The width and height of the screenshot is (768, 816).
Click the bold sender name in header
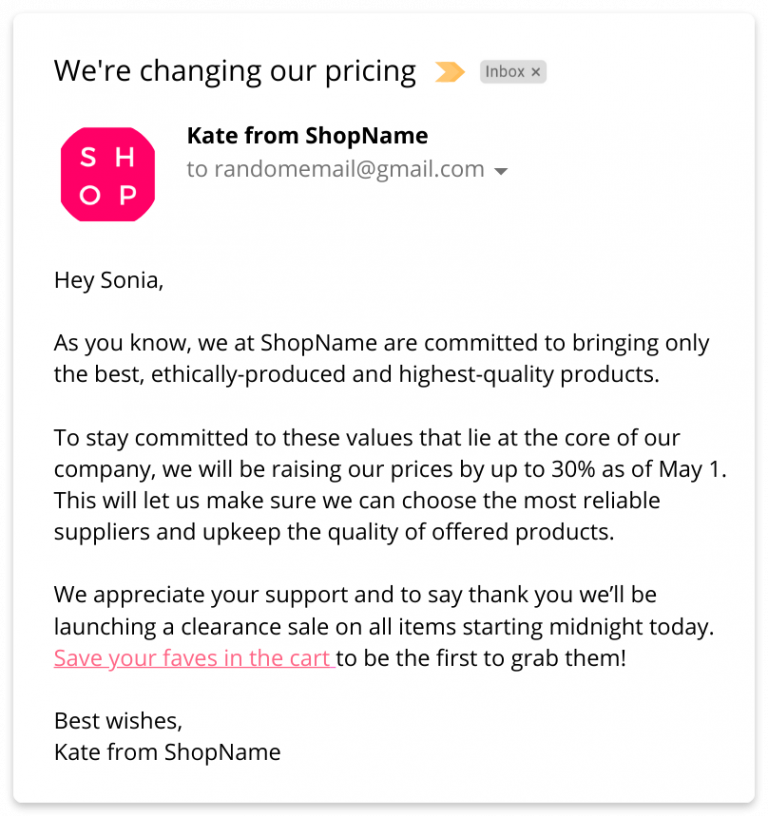pos(307,136)
